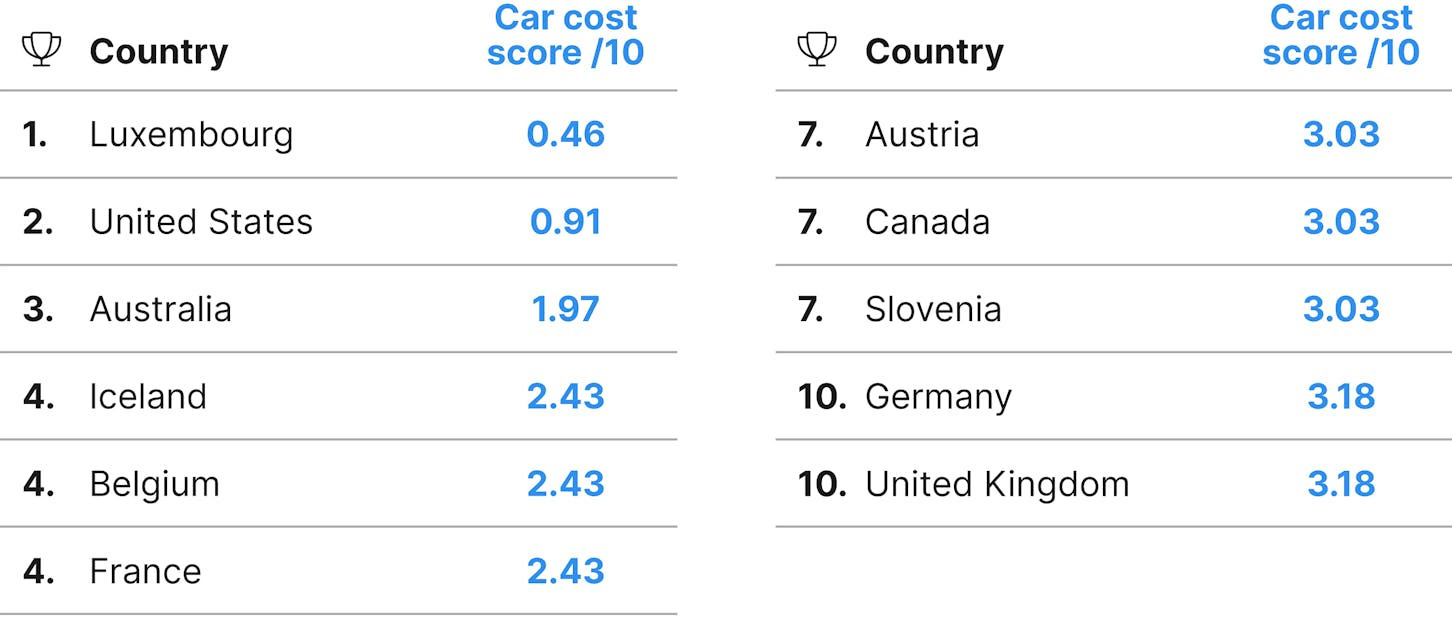This screenshot has width=1452, height=617.
Task: Click the trophy icon in right table header
Action: pyautogui.click(x=817, y=50)
